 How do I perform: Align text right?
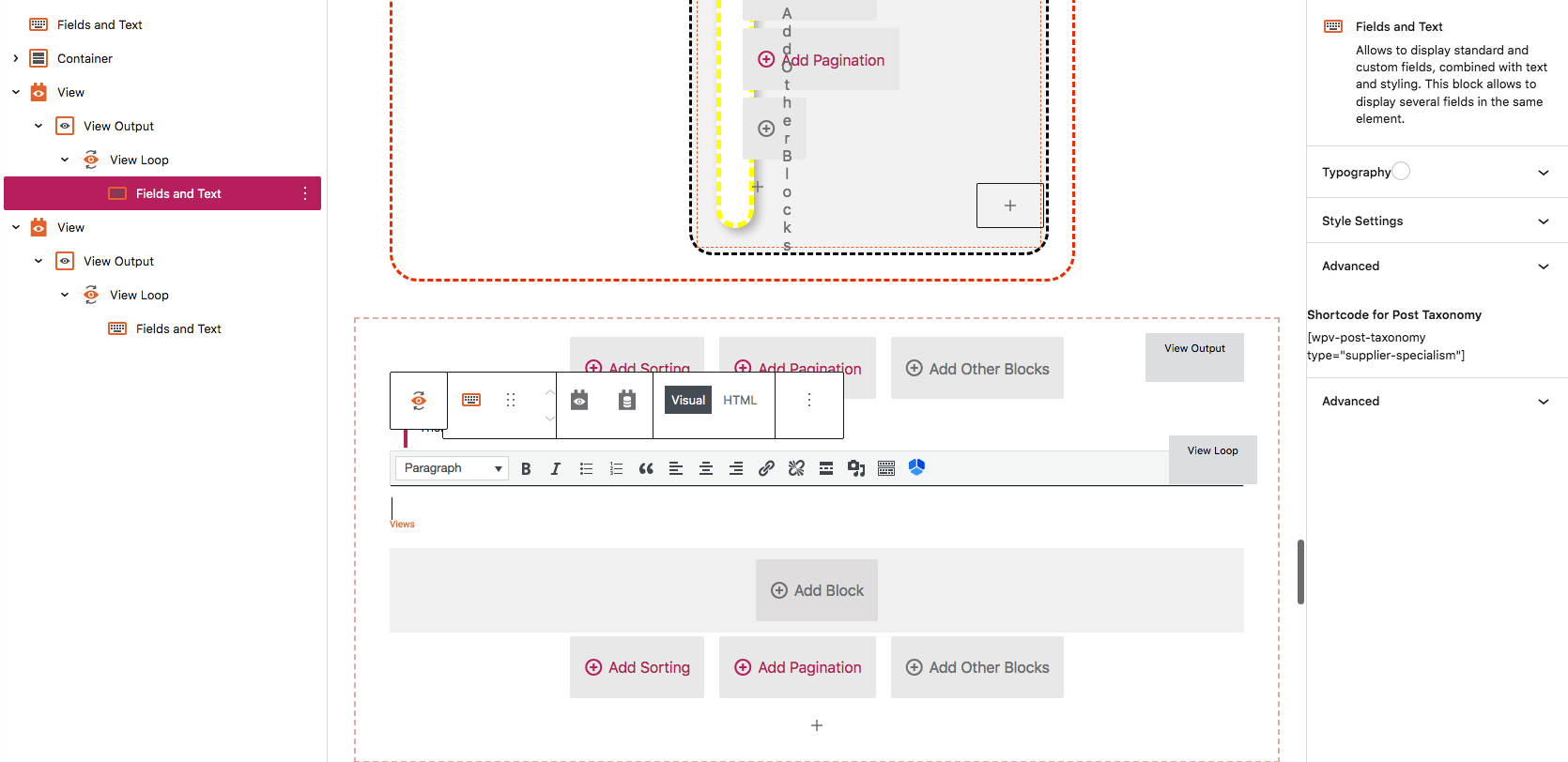(736, 468)
